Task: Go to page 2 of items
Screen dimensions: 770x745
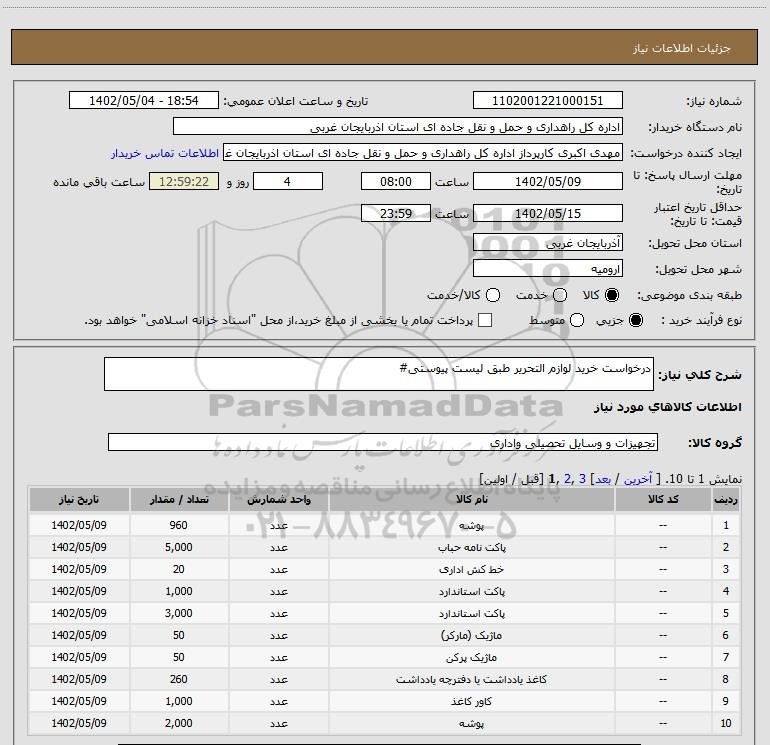Action: [568, 478]
